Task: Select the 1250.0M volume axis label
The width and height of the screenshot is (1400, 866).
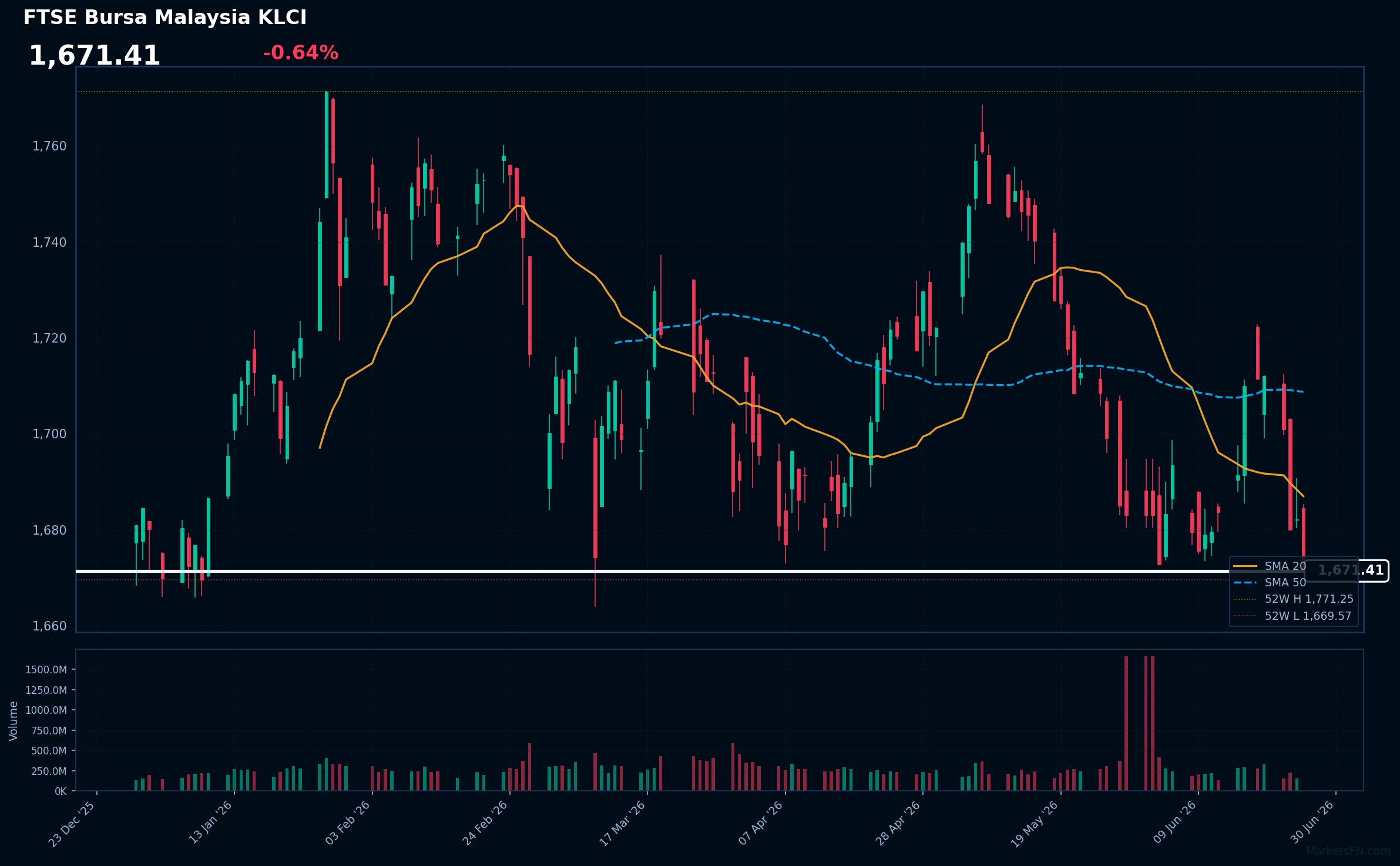Action: (x=46, y=690)
